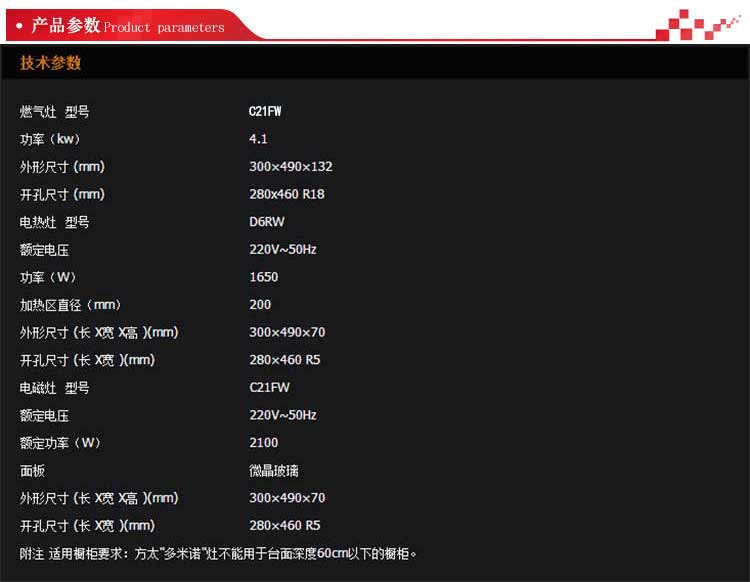This screenshot has height=582, width=750.
Task: Click the '加热区直径(mm)' label
Action: pos(70,305)
